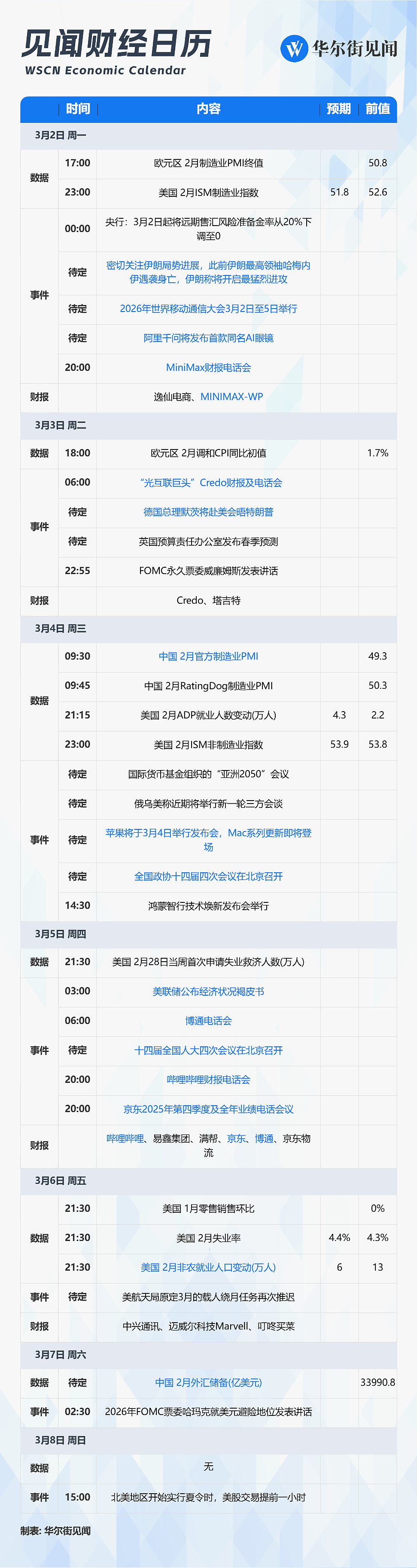Open the 哔哩哔哩财报电话会 link
This screenshot has width=417, height=1568.
click(208, 1080)
